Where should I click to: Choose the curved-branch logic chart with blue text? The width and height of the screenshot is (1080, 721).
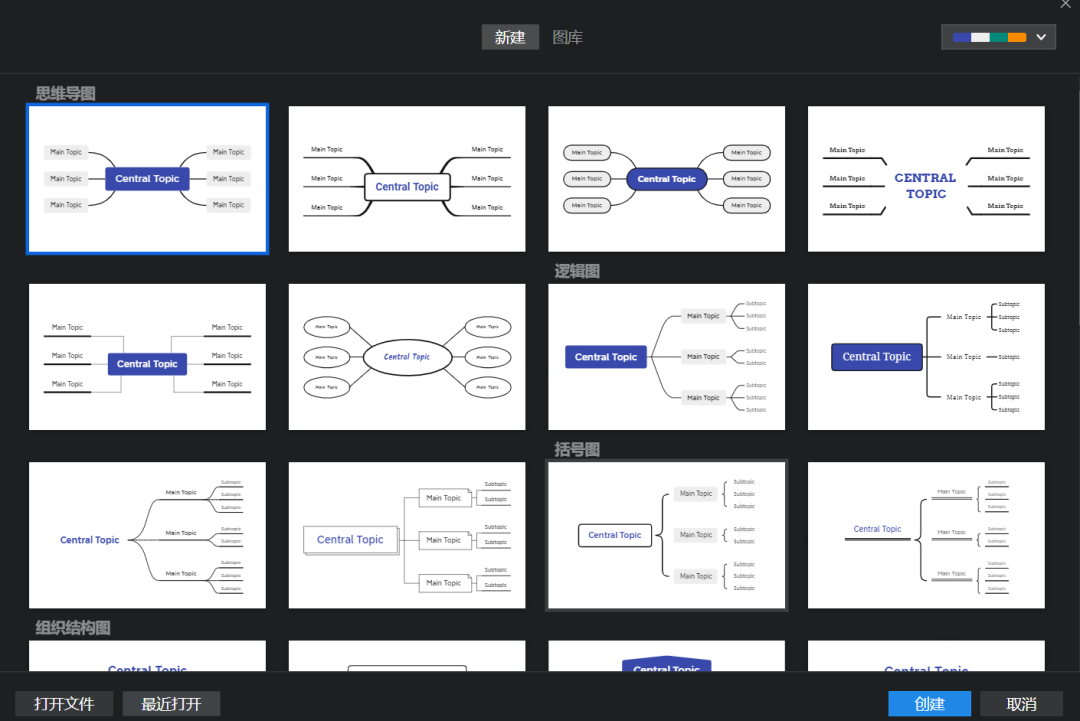pyautogui.click(x=147, y=535)
